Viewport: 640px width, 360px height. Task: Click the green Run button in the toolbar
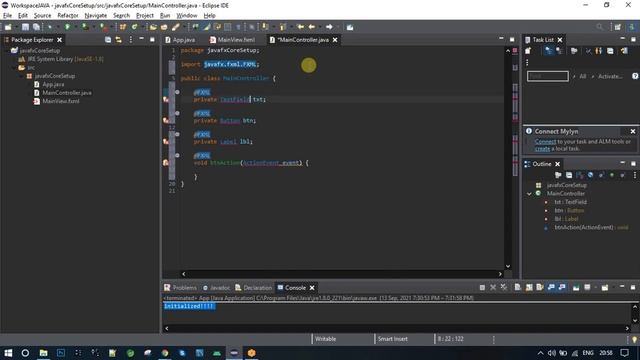(67, 27)
